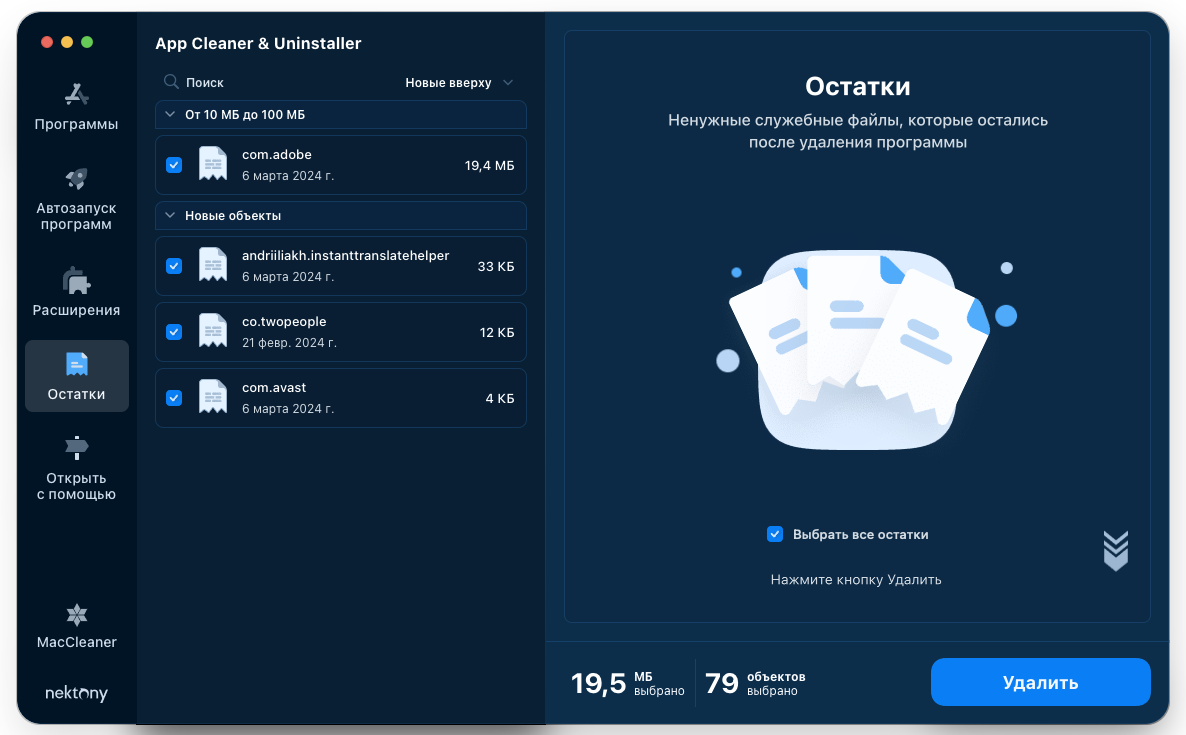Toggle Выбрать все остатки checkbox
1186x735 pixels.
coord(775,534)
